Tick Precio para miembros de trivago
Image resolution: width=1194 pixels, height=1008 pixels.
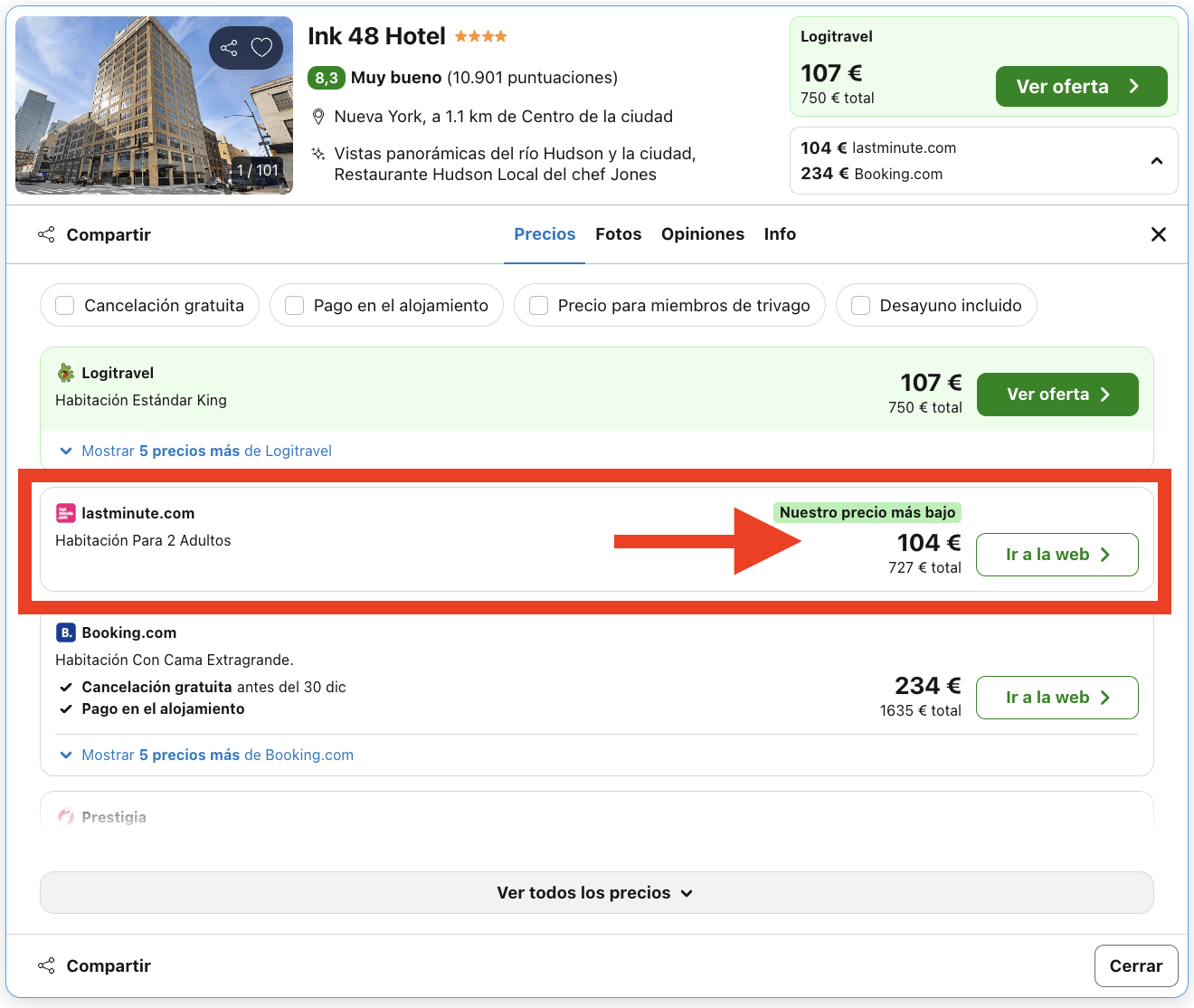click(x=539, y=306)
